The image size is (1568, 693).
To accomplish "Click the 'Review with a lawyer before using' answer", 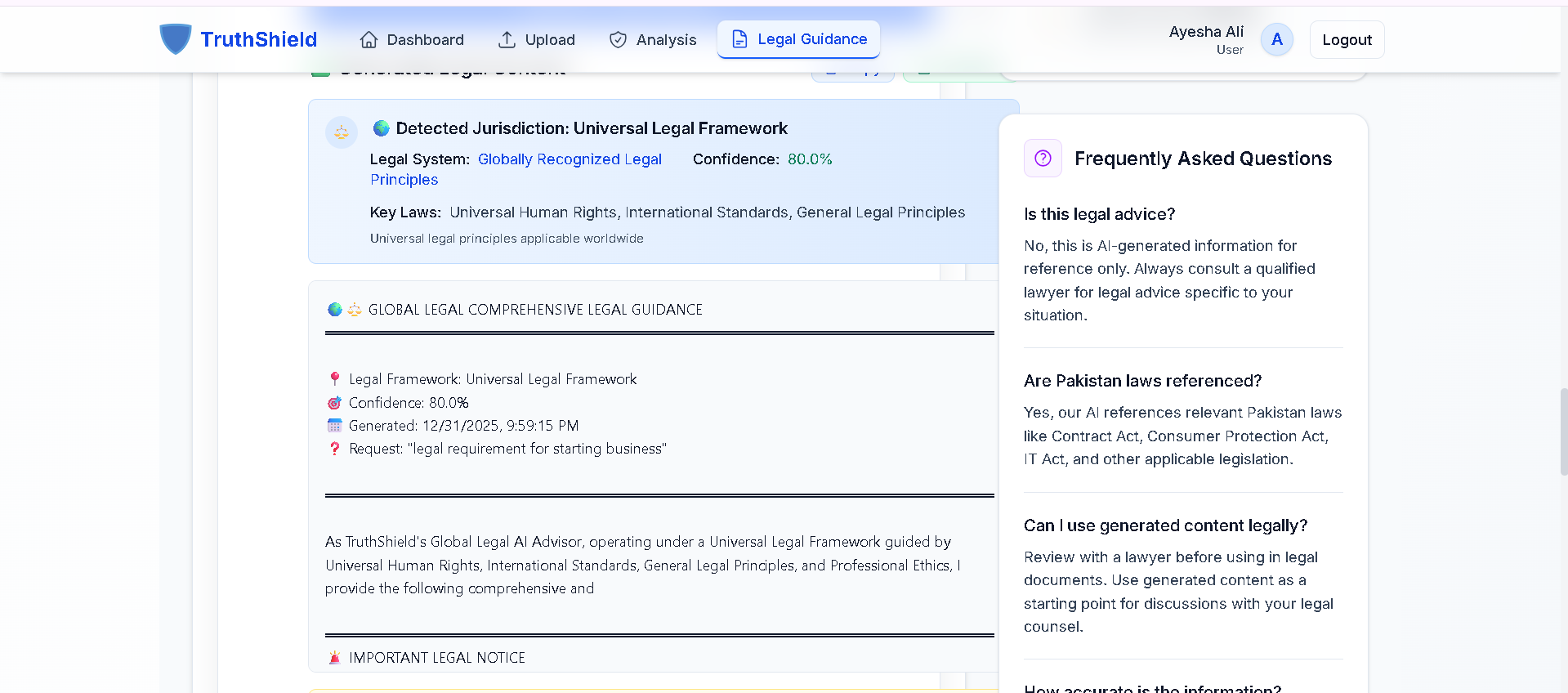I will [1178, 592].
